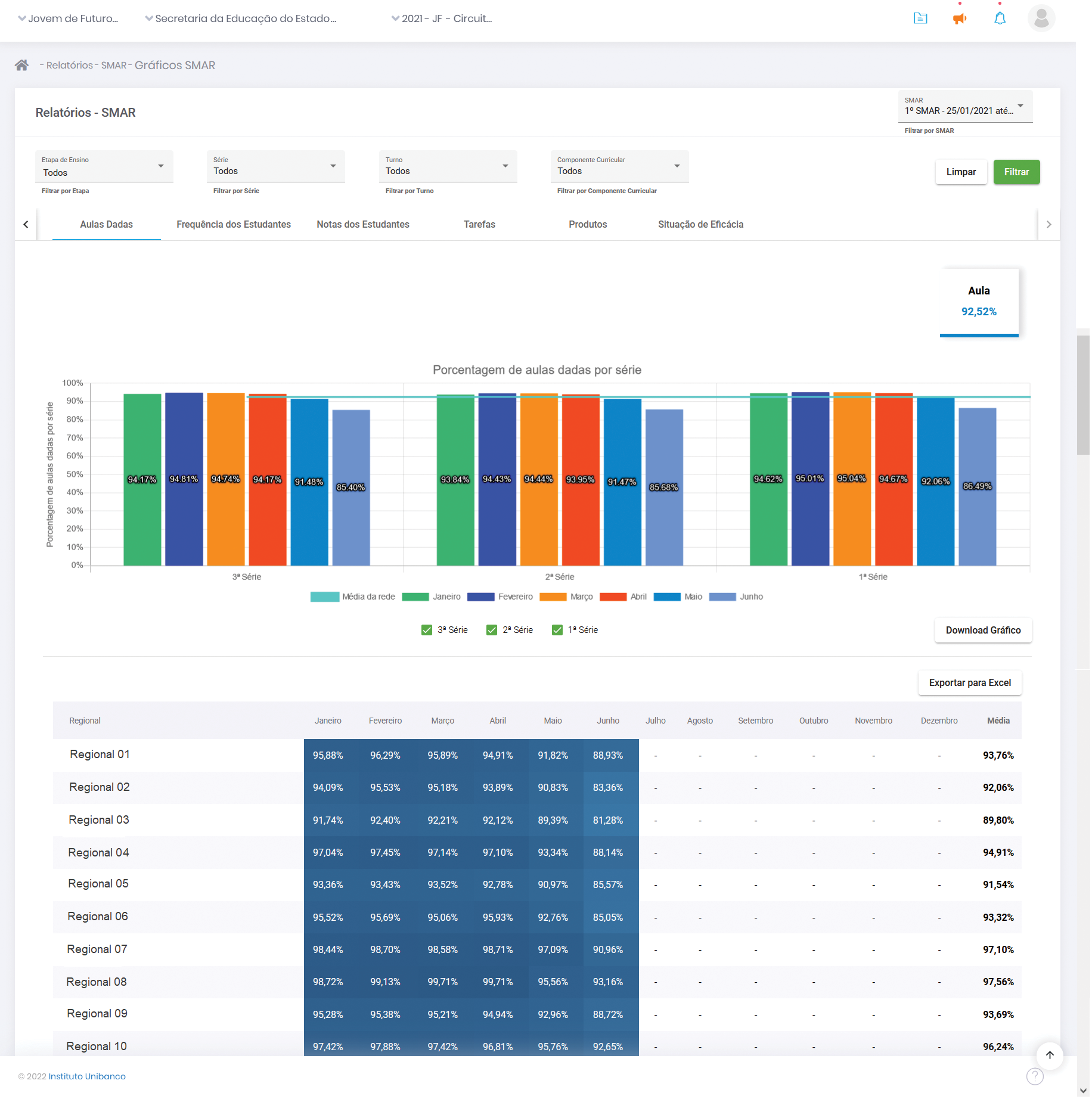
Task: Go to the home icon in breadcrumb
Action: pos(21,65)
